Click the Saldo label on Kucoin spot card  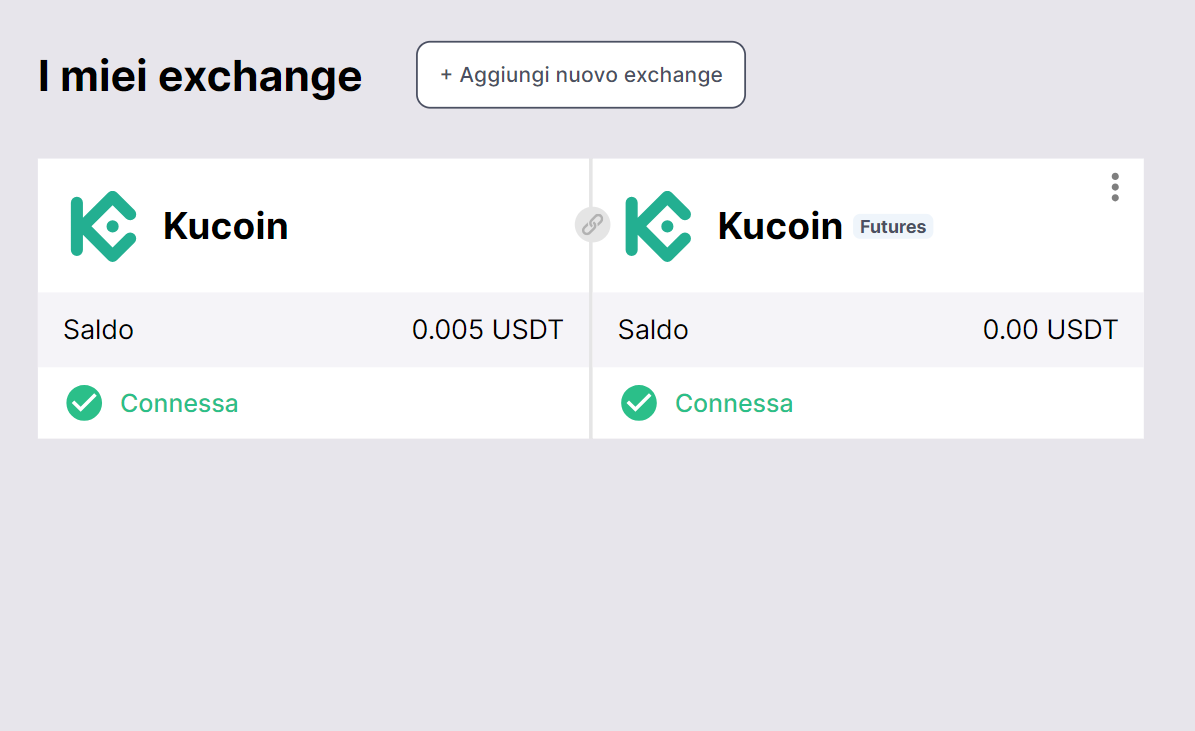(98, 329)
